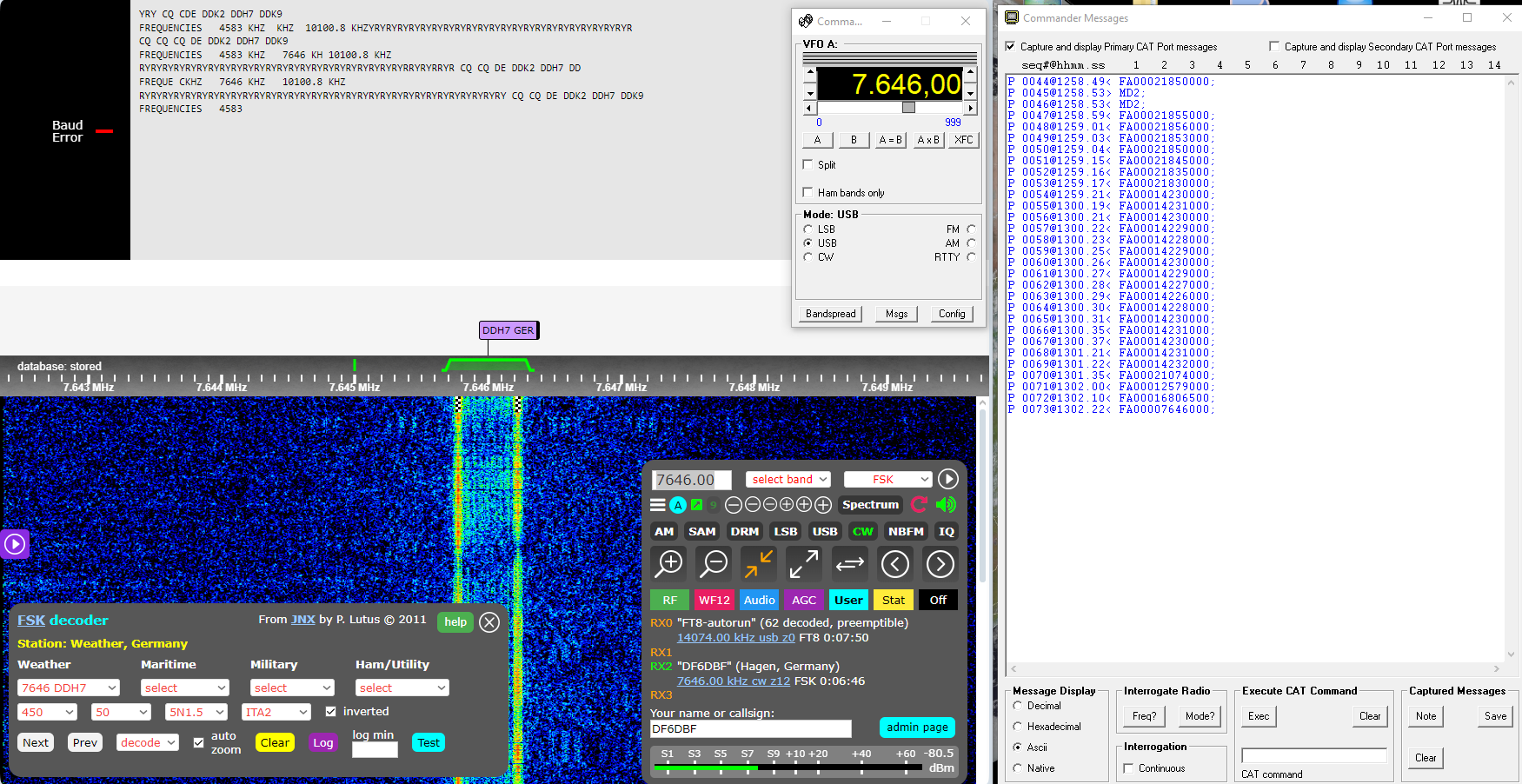Click the 7646.00 frequency input field
This screenshot has height=784, width=1522.
(691, 480)
